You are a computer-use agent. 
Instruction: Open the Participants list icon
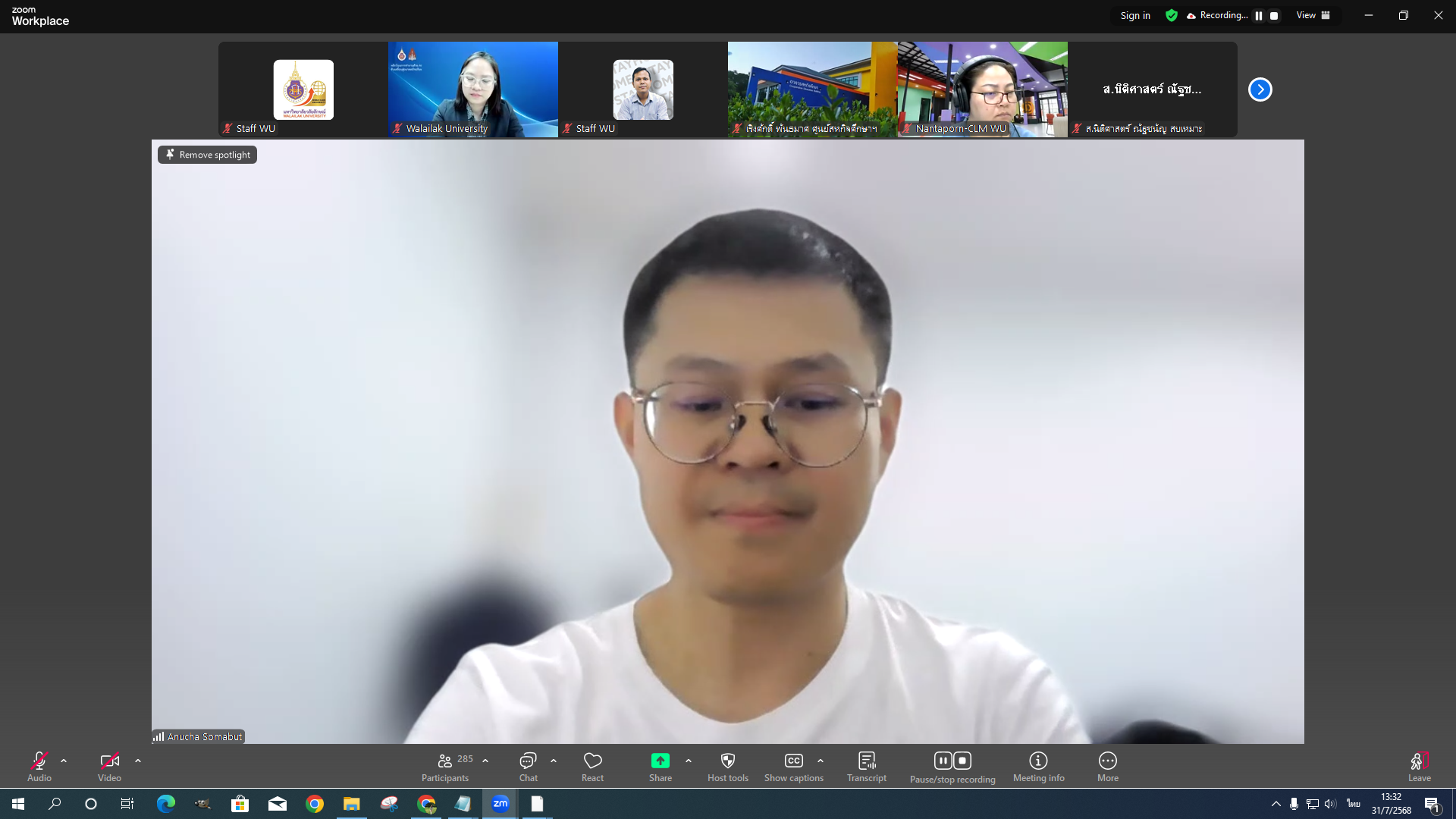coord(445,761)
